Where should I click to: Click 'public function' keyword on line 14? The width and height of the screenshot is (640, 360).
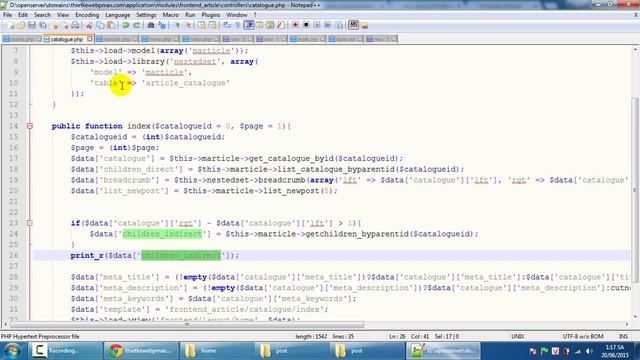[87, 126]
